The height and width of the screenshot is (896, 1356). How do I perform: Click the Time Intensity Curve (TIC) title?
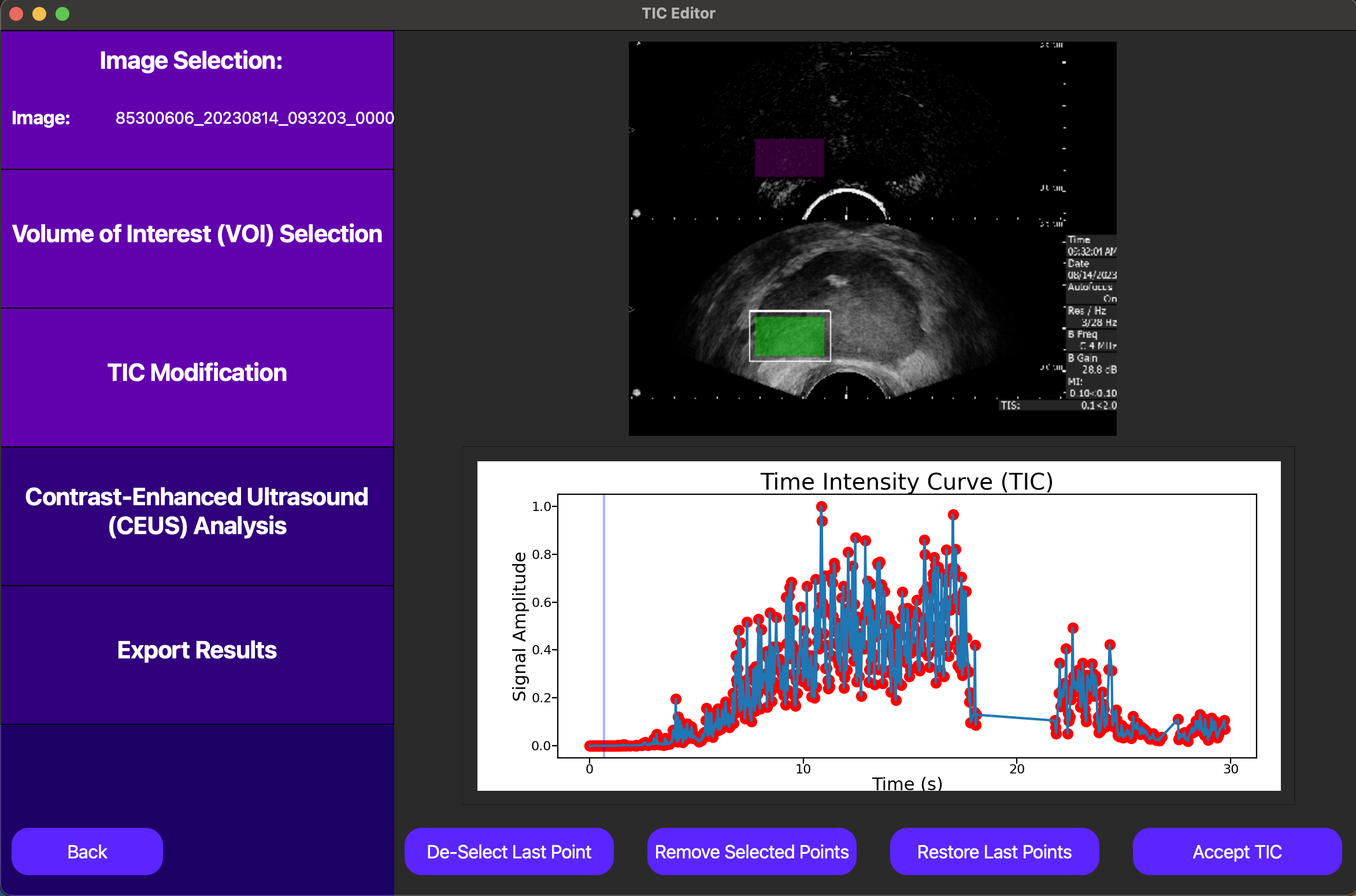click(x=906, y=481)
